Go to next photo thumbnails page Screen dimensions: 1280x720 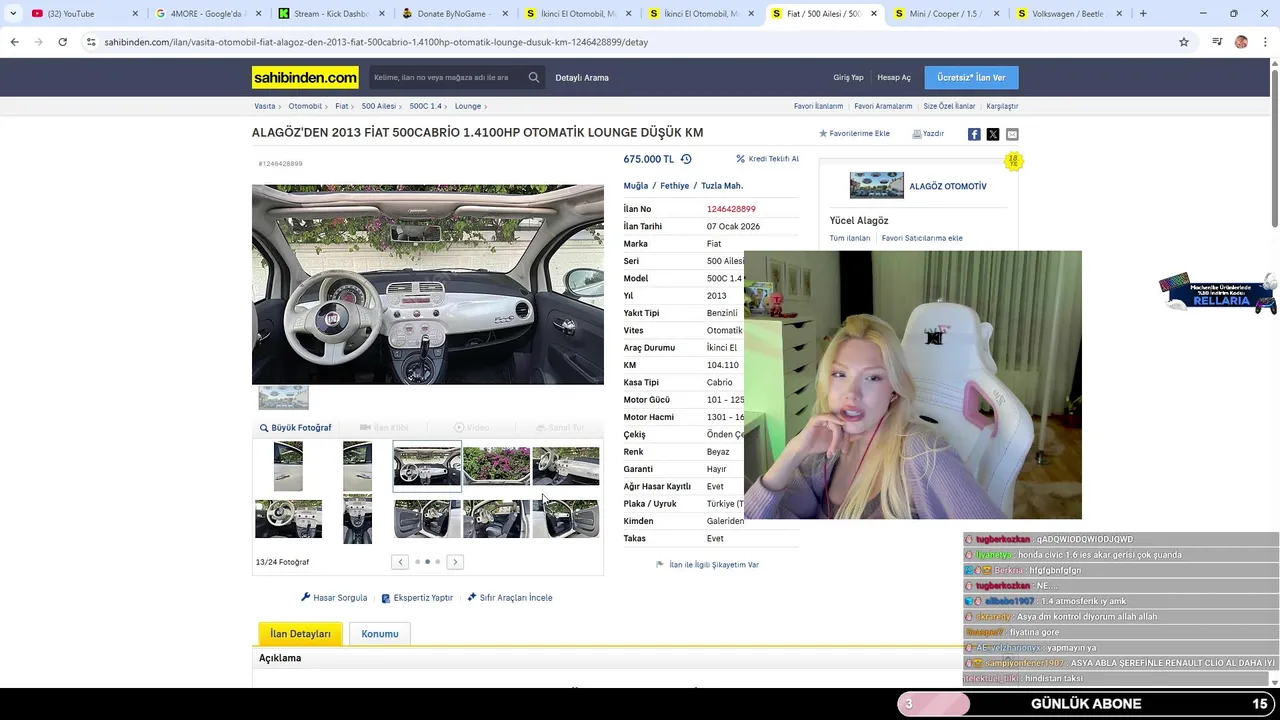click(x=455, y=562)
